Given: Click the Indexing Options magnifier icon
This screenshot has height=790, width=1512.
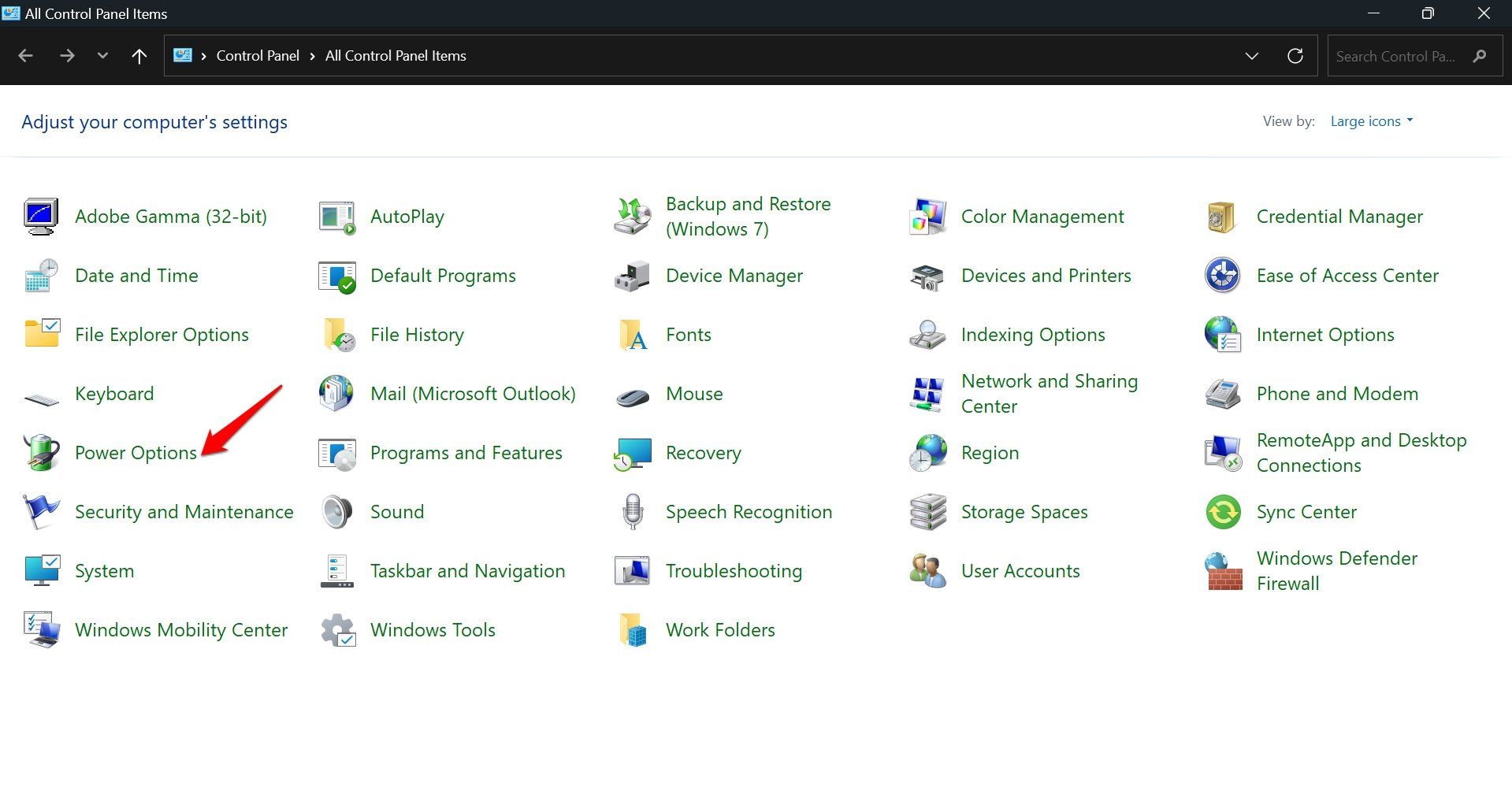Looking at the screenshot, I should pos(927,335).
